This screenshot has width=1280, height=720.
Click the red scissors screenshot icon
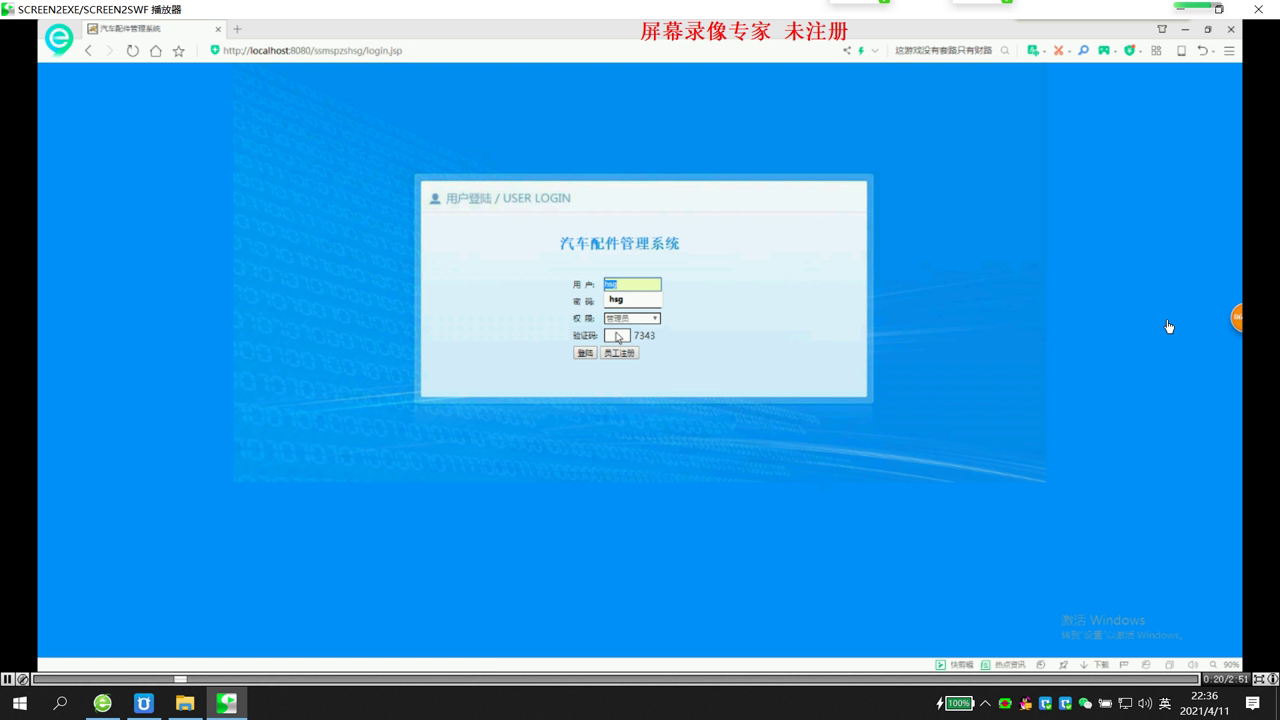pyautogui.click(x=1058, y=50)
